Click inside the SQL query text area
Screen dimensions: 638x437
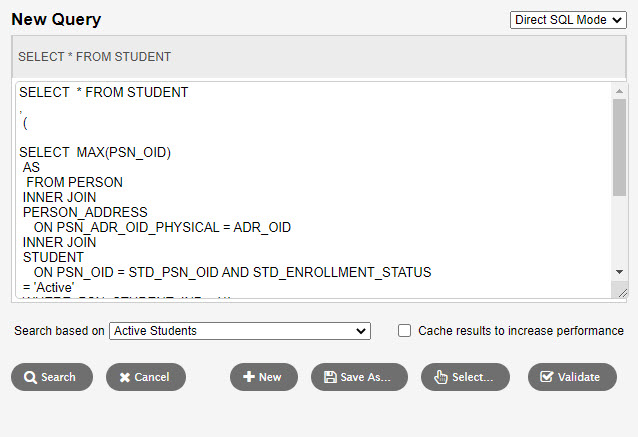(x=313, y=190)
